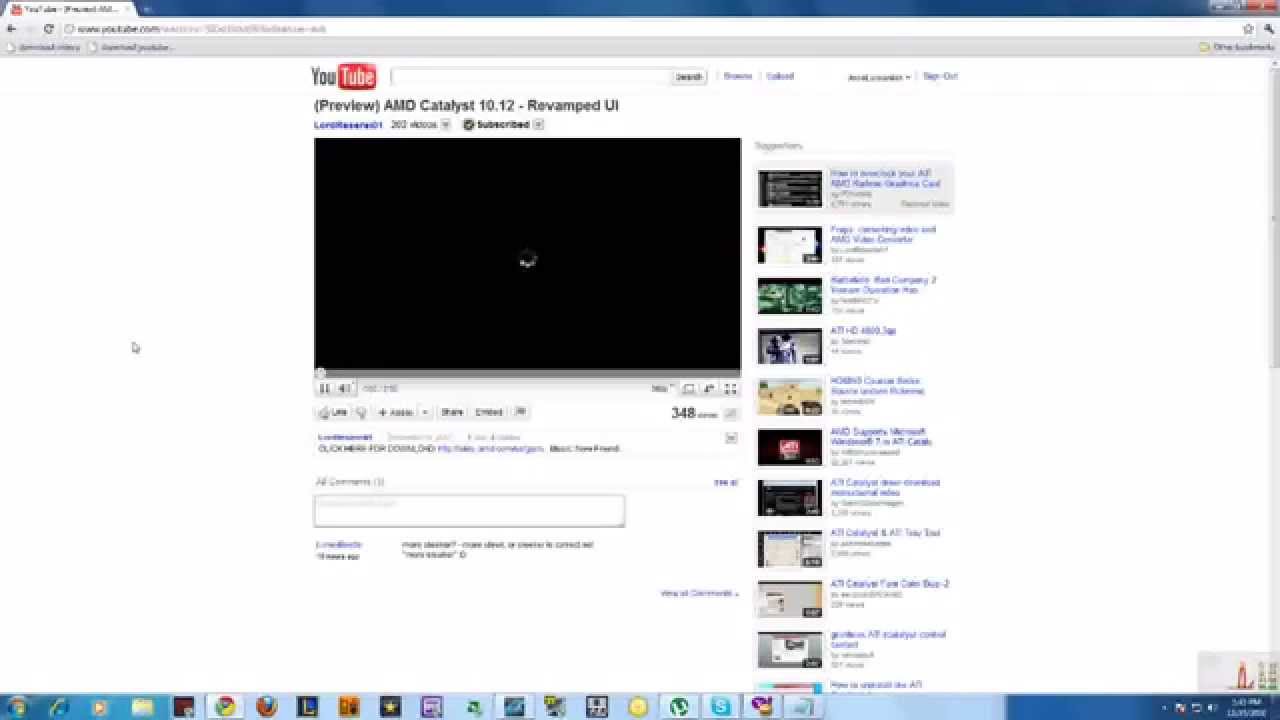Open 'ATI Catalyst & ATI Tray Tool' video

tap(885, 533)
